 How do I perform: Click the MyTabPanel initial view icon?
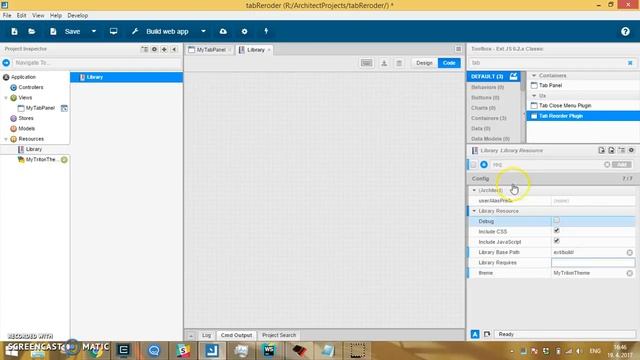point(64,108)
